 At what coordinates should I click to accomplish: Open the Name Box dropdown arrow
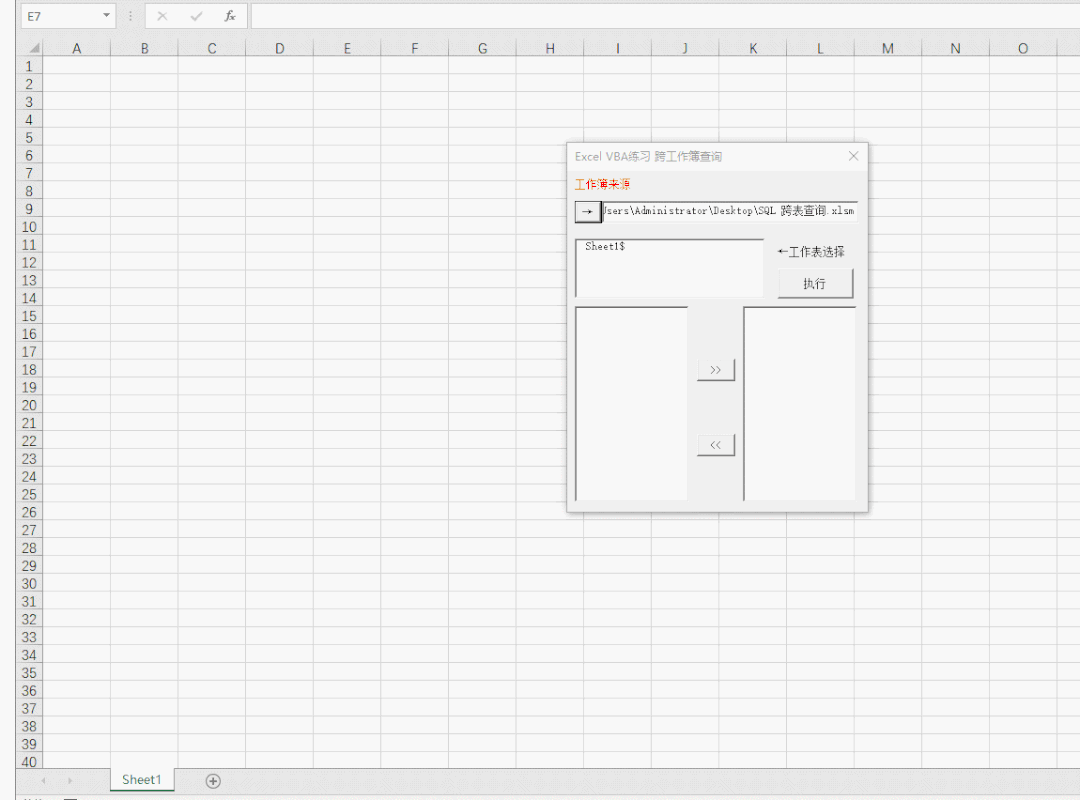click(x=106, y=15)
